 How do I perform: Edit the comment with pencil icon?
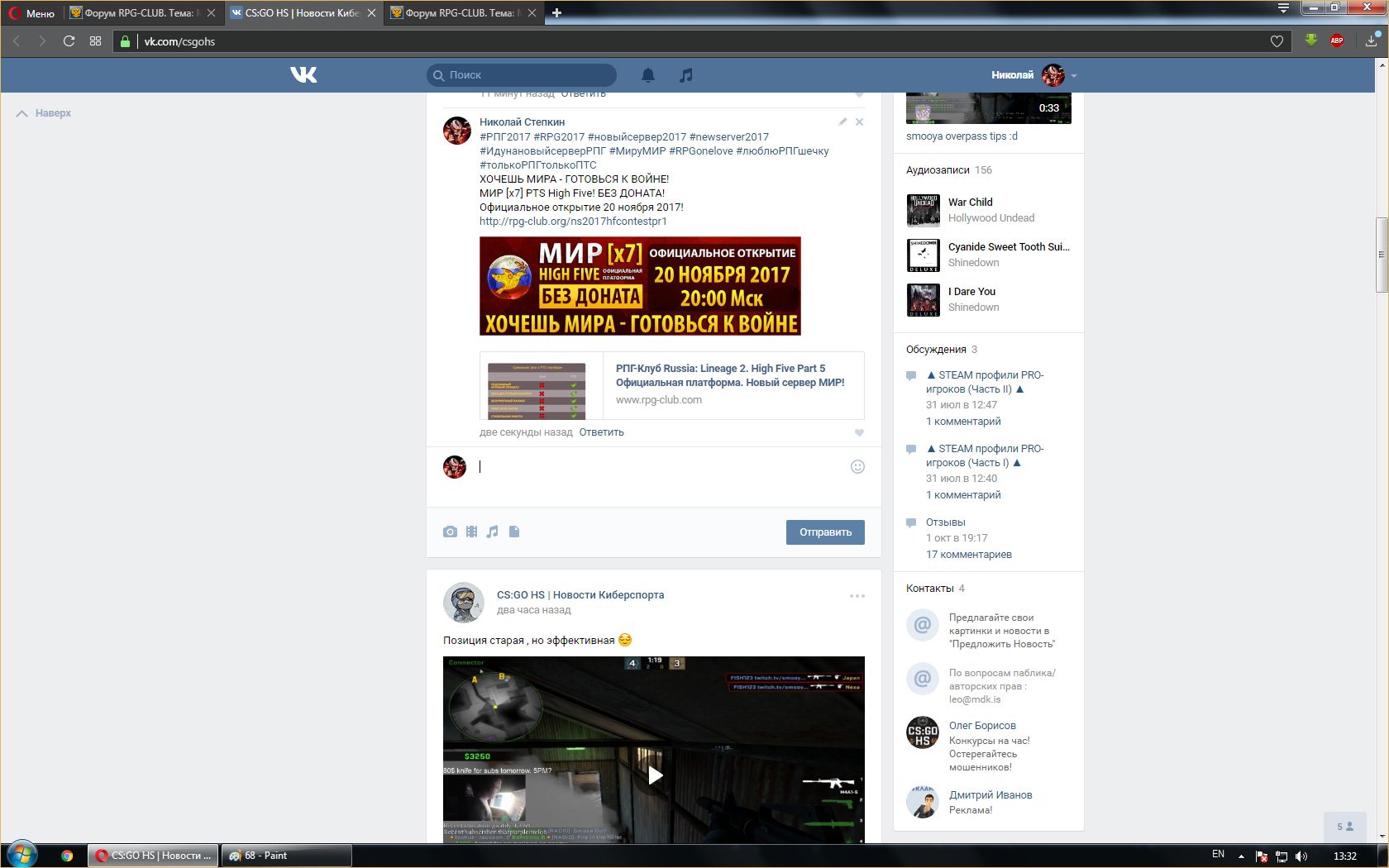pos(842,122)
